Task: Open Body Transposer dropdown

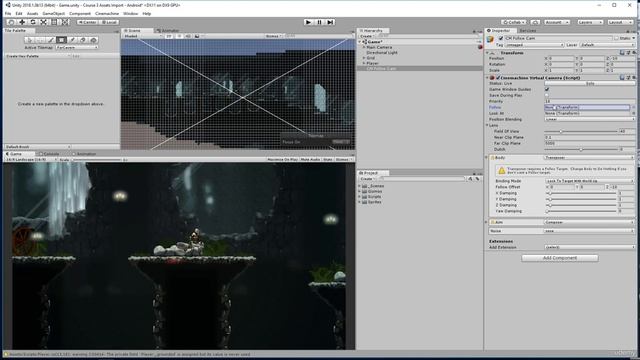Action: point(589,158)
